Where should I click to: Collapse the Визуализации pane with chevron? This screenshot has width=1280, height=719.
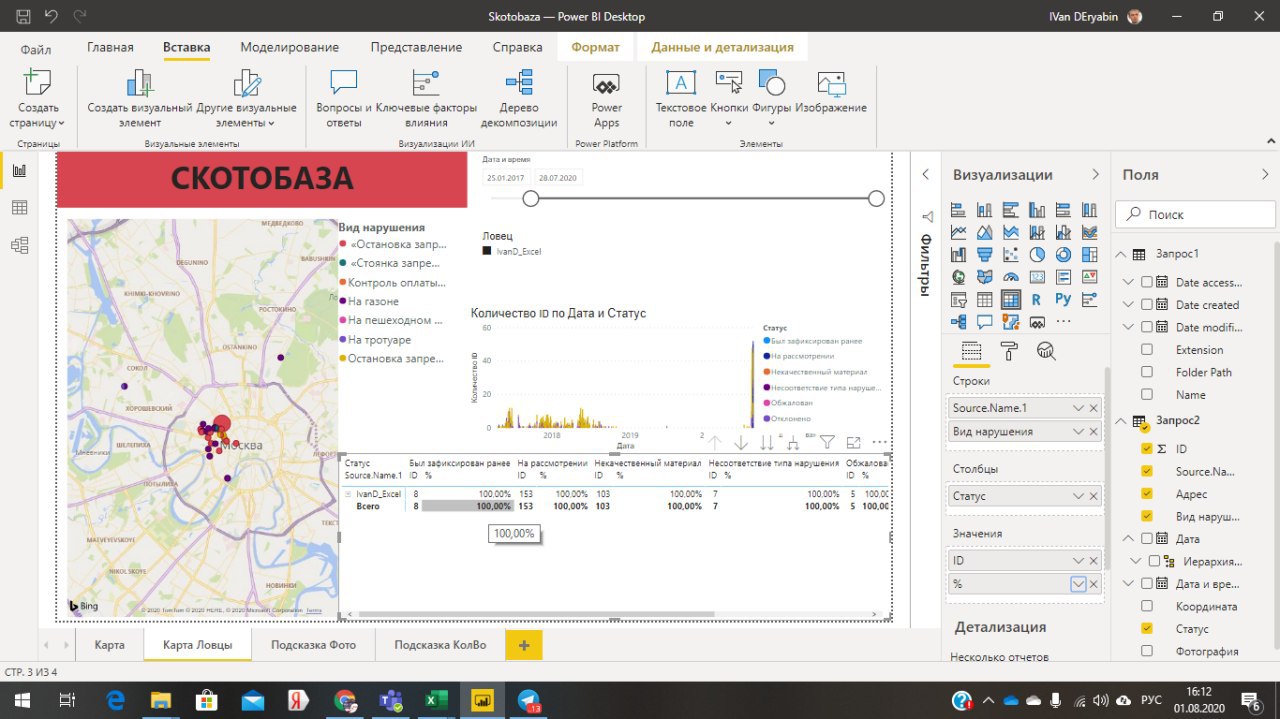click(1096, 174)
